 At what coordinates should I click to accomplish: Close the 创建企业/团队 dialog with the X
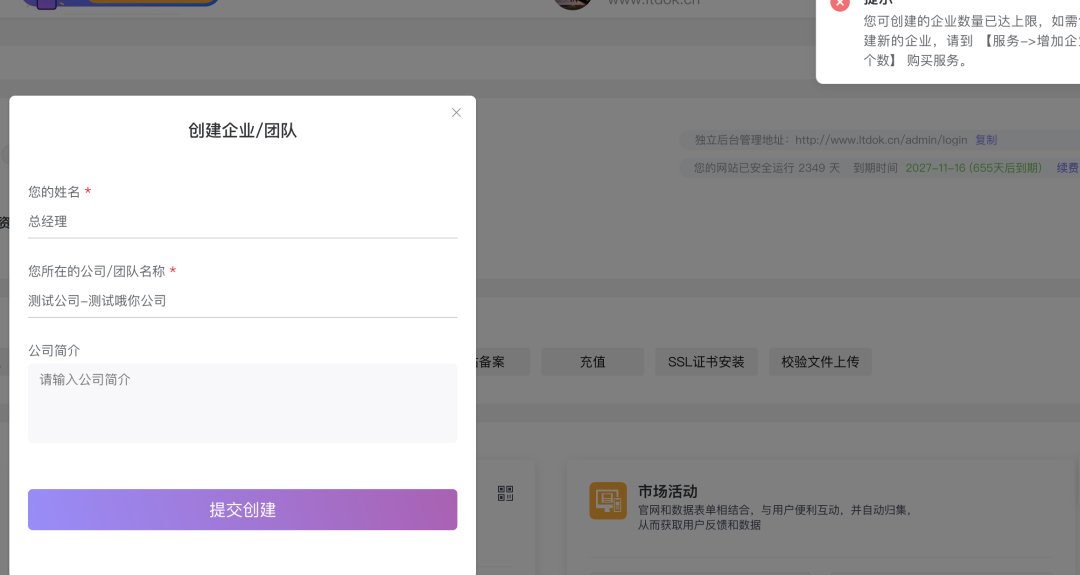click(456, 113)
